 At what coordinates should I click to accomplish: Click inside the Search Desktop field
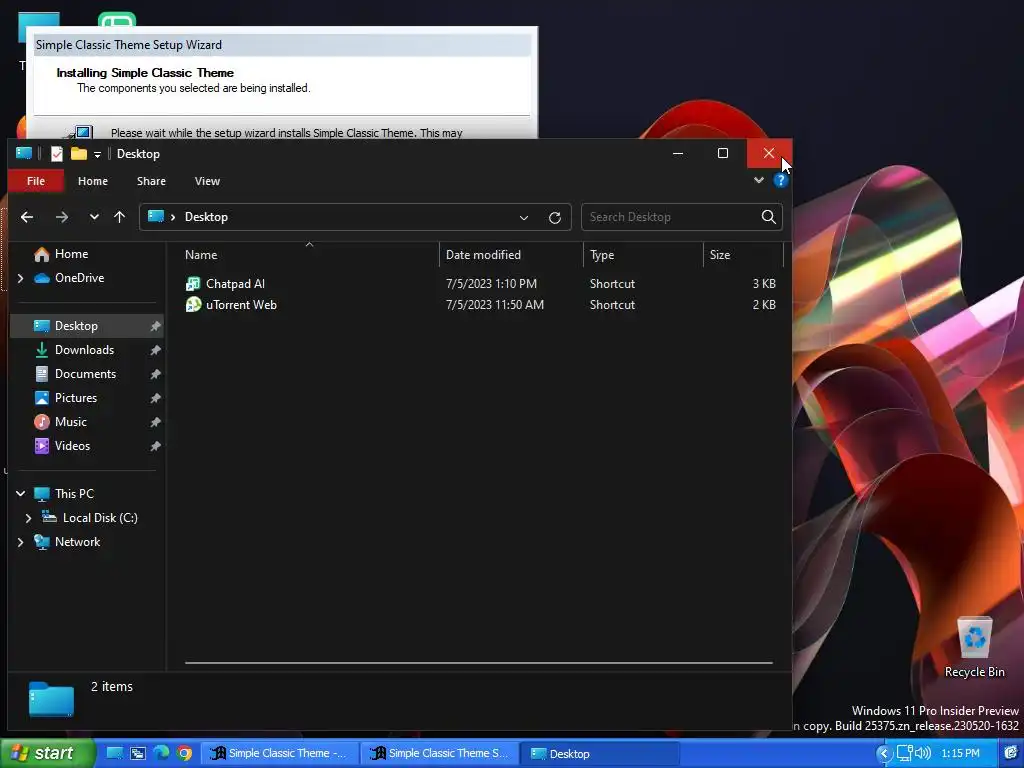(673, 217)
